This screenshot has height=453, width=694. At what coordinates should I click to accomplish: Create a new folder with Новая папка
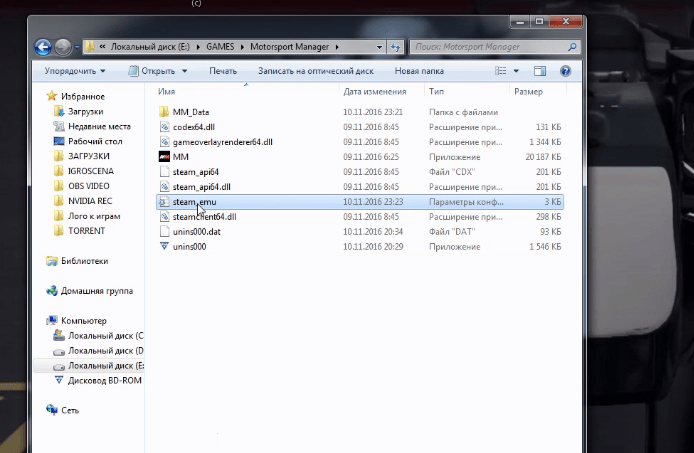pos(419,71)
